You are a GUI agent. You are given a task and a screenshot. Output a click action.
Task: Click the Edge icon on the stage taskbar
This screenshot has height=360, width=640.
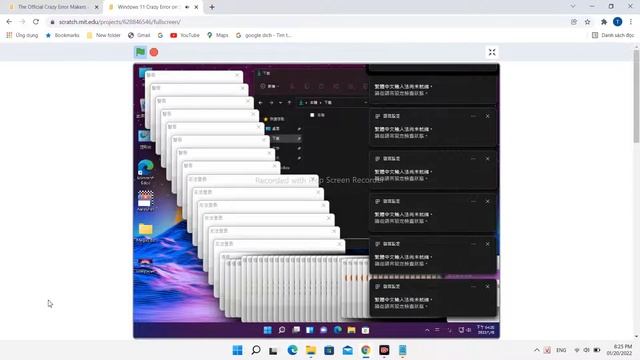pyautogui.click(x=338, y=330)
